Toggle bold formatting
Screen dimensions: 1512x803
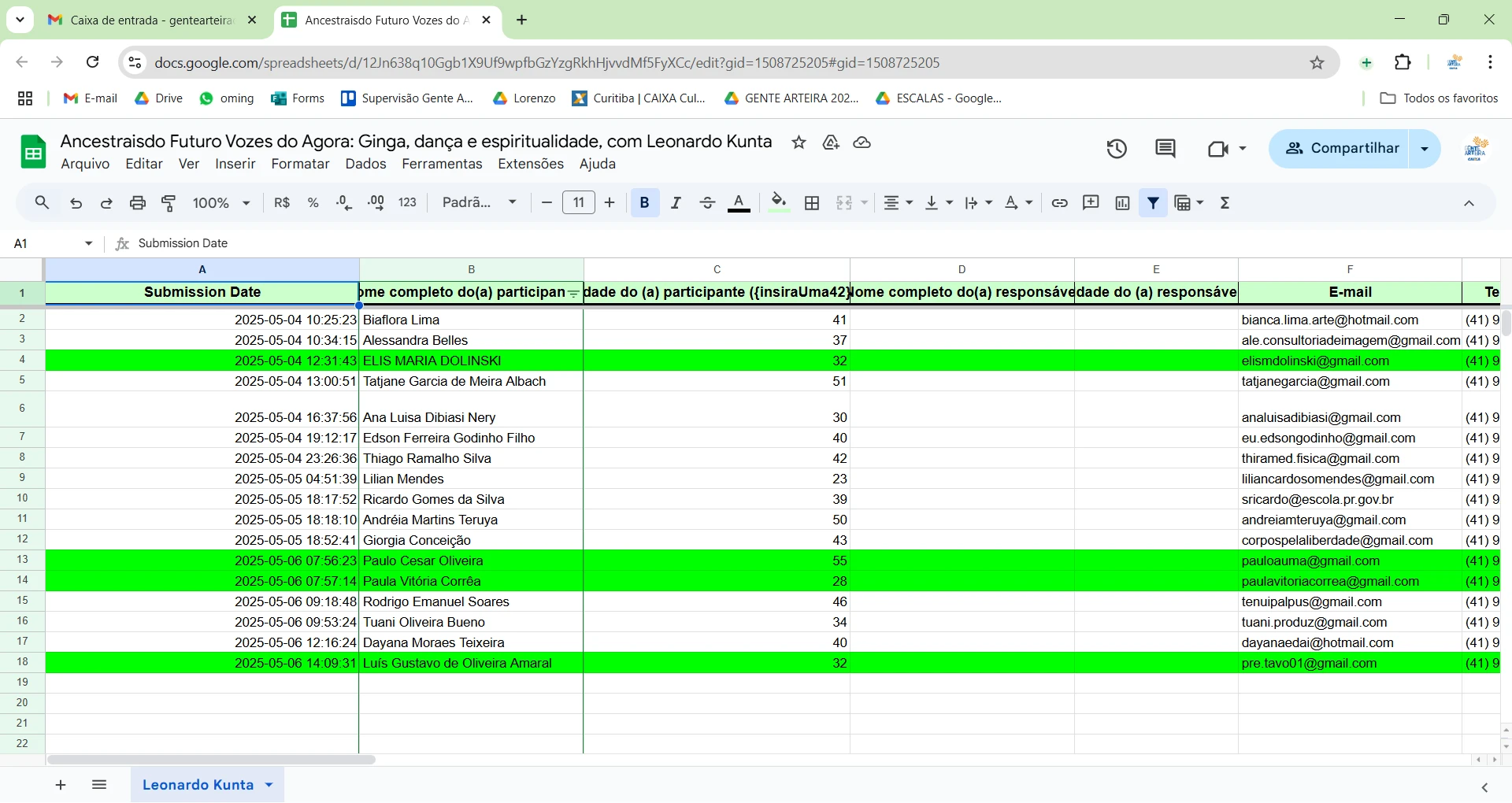click(643, 202)
